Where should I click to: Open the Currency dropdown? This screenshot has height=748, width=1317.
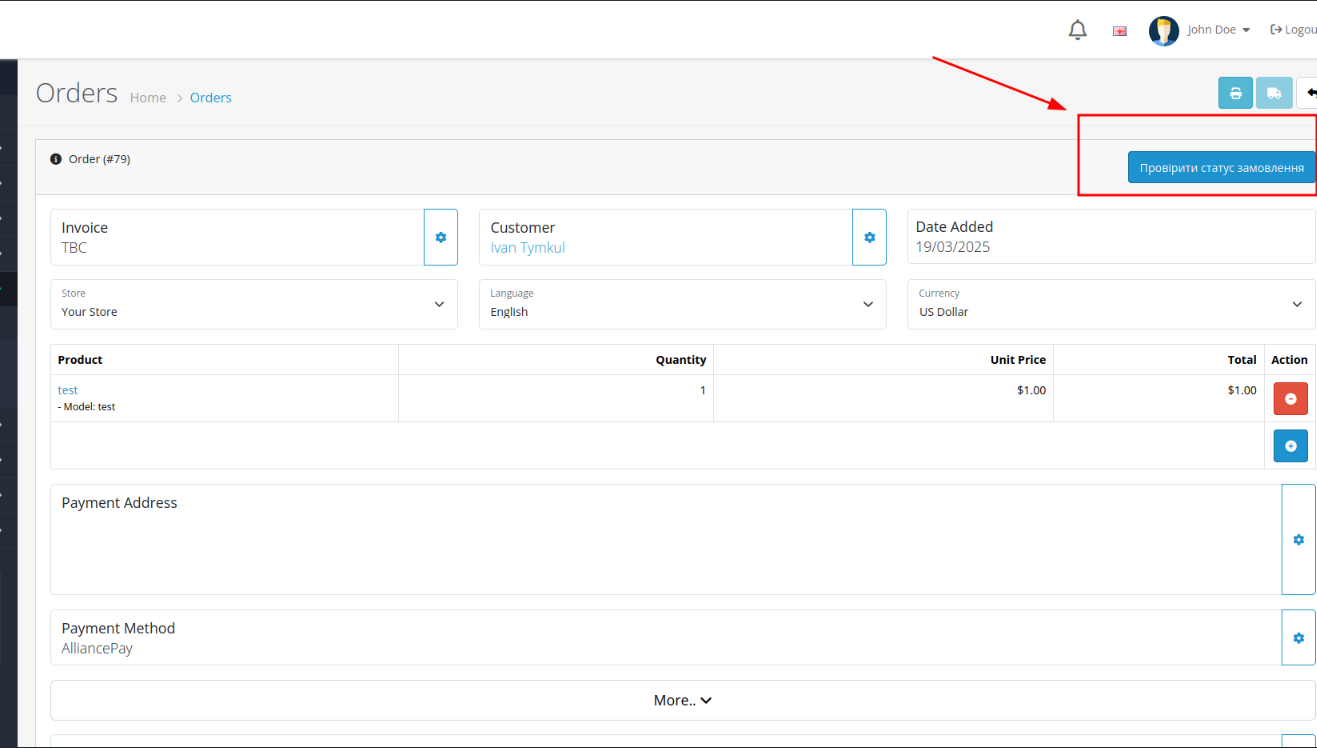(x=1110, y=304)
